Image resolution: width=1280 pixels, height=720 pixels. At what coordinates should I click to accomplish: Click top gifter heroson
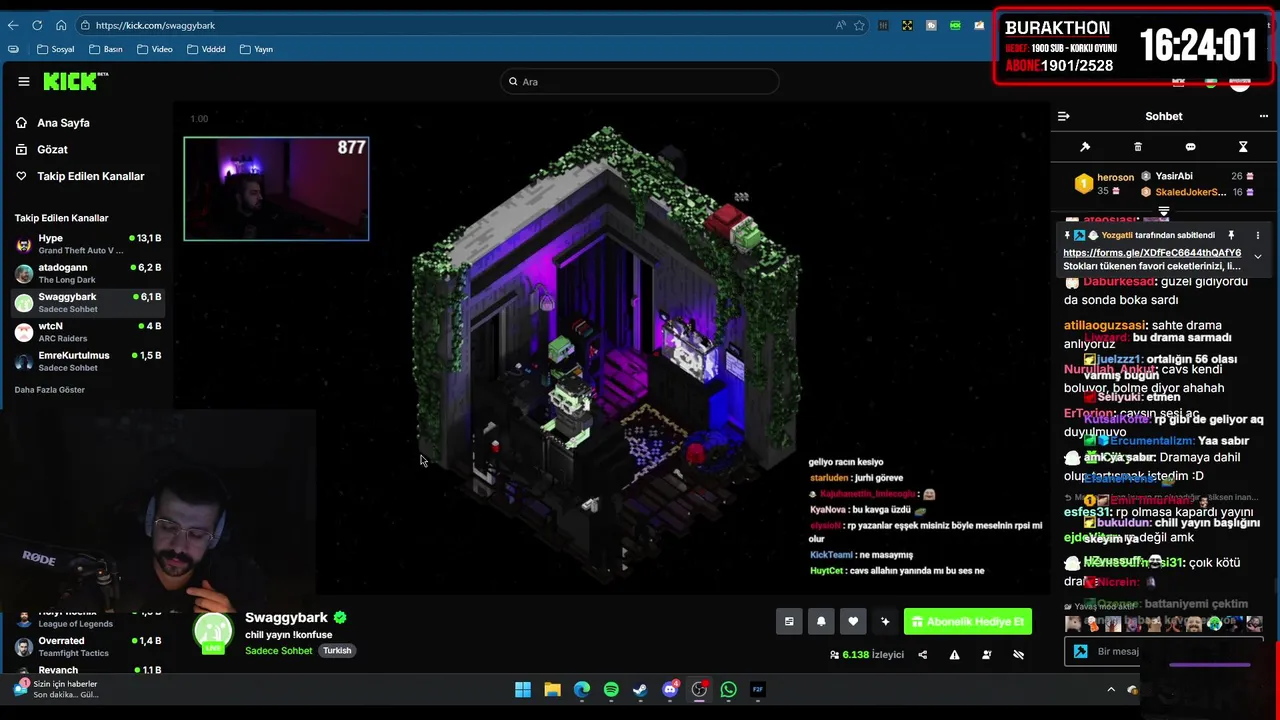(1105, 183)
